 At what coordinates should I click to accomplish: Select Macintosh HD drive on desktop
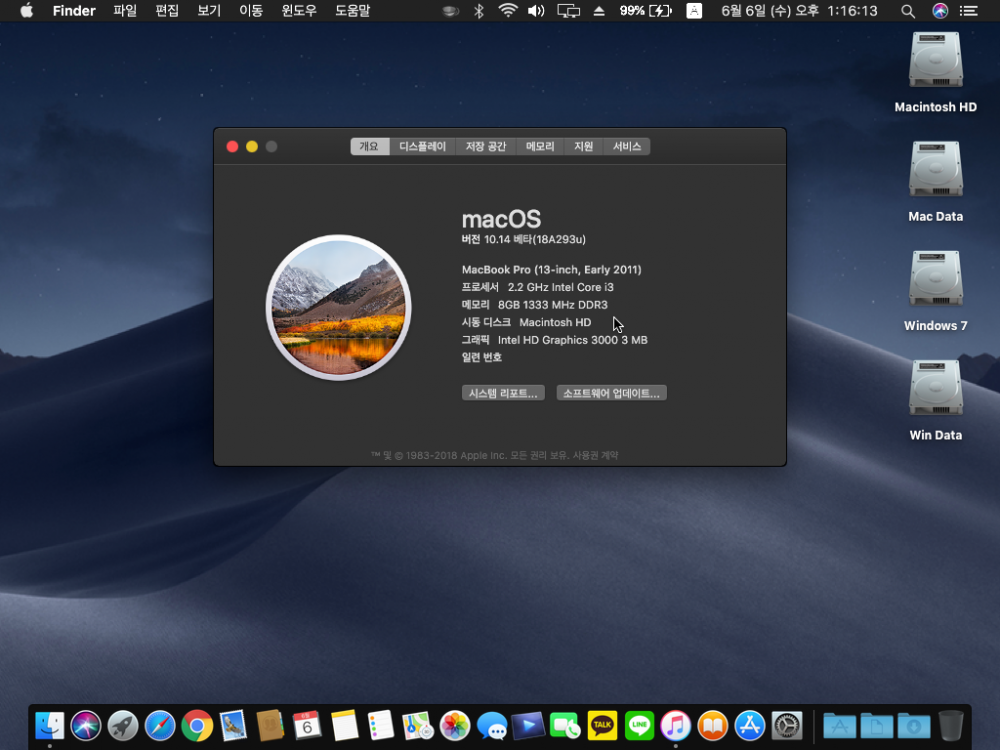[x=936, y=59]
